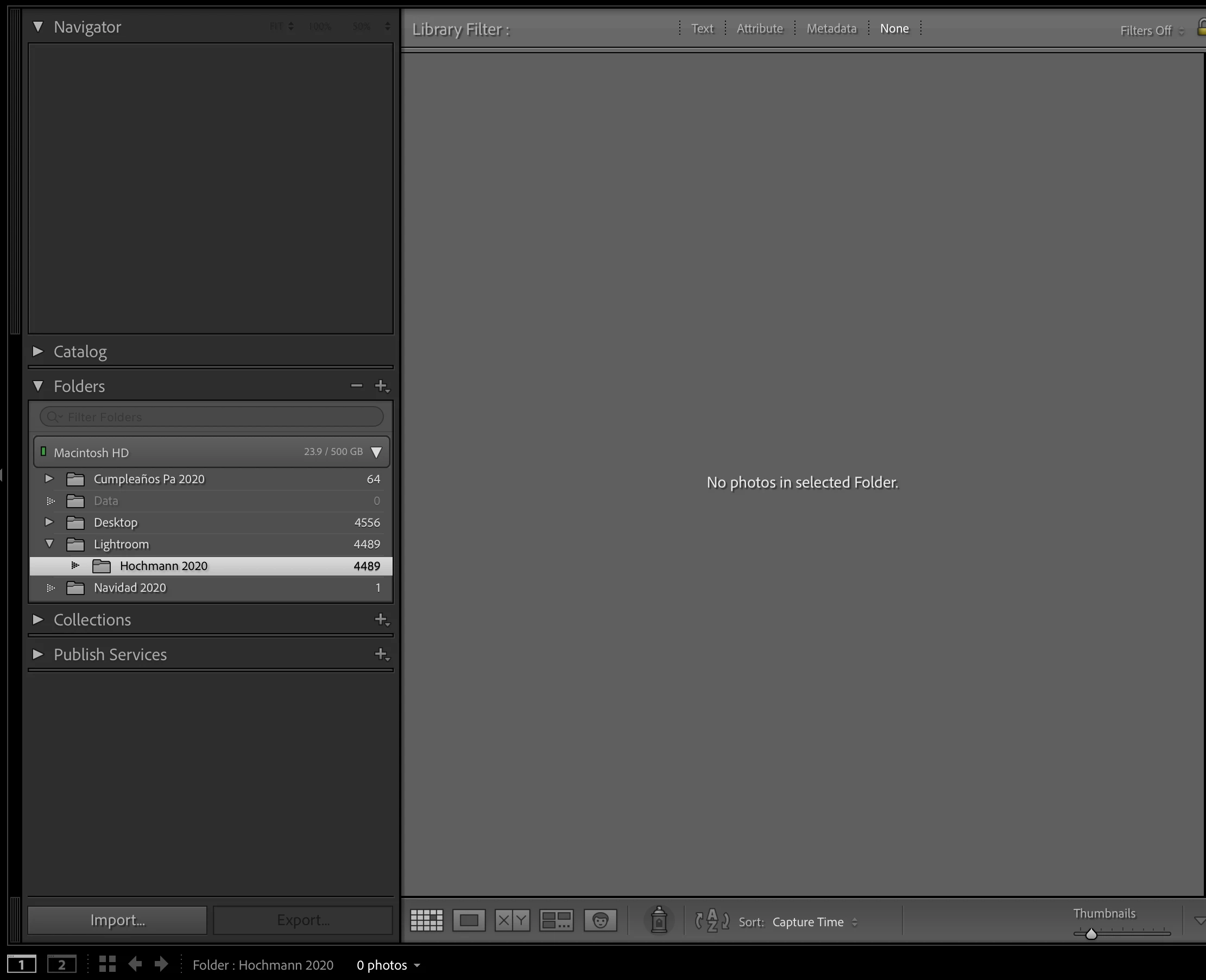
Task: Click the plus icon in Folders panel
Action: (x=382, y=386)
